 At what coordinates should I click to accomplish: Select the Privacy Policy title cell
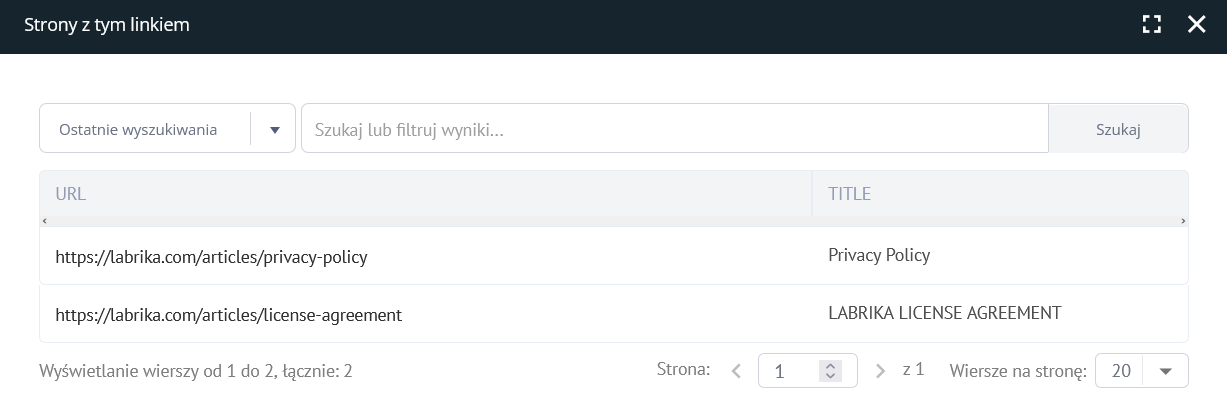coord(879,255)
